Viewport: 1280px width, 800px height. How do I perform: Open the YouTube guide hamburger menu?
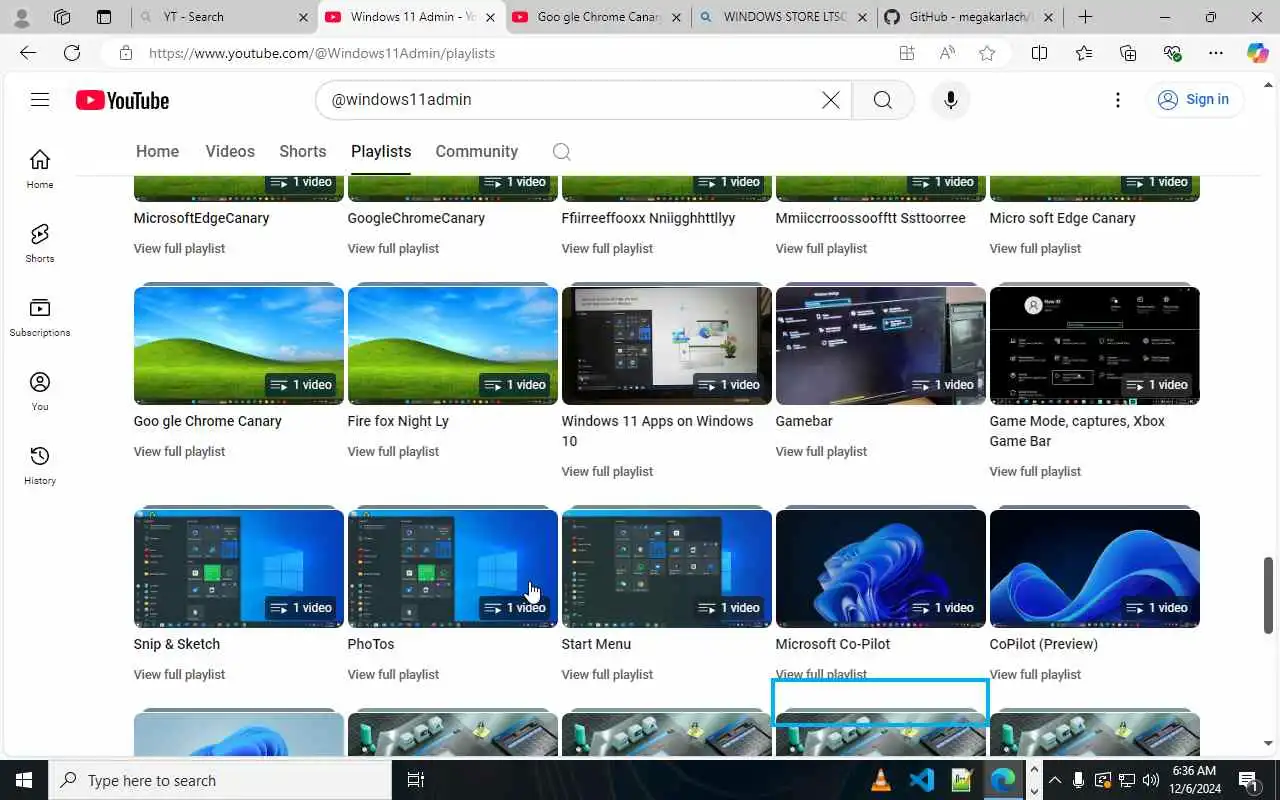click(40, 99)
